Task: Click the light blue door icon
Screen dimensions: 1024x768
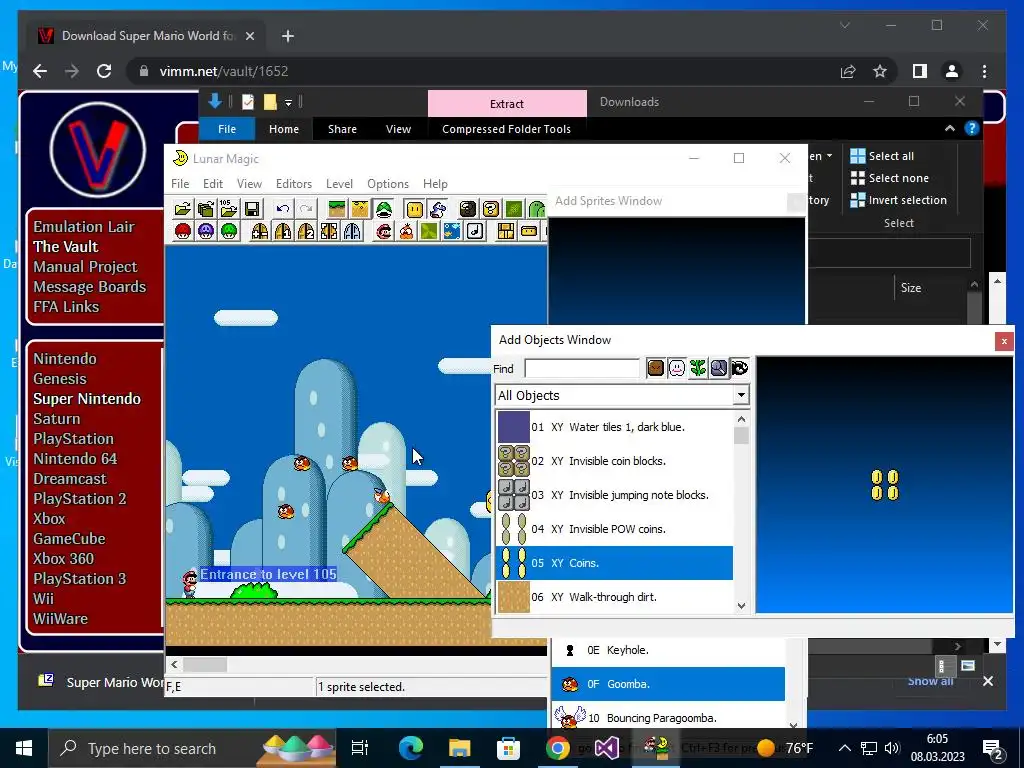Action: point(352,231)
